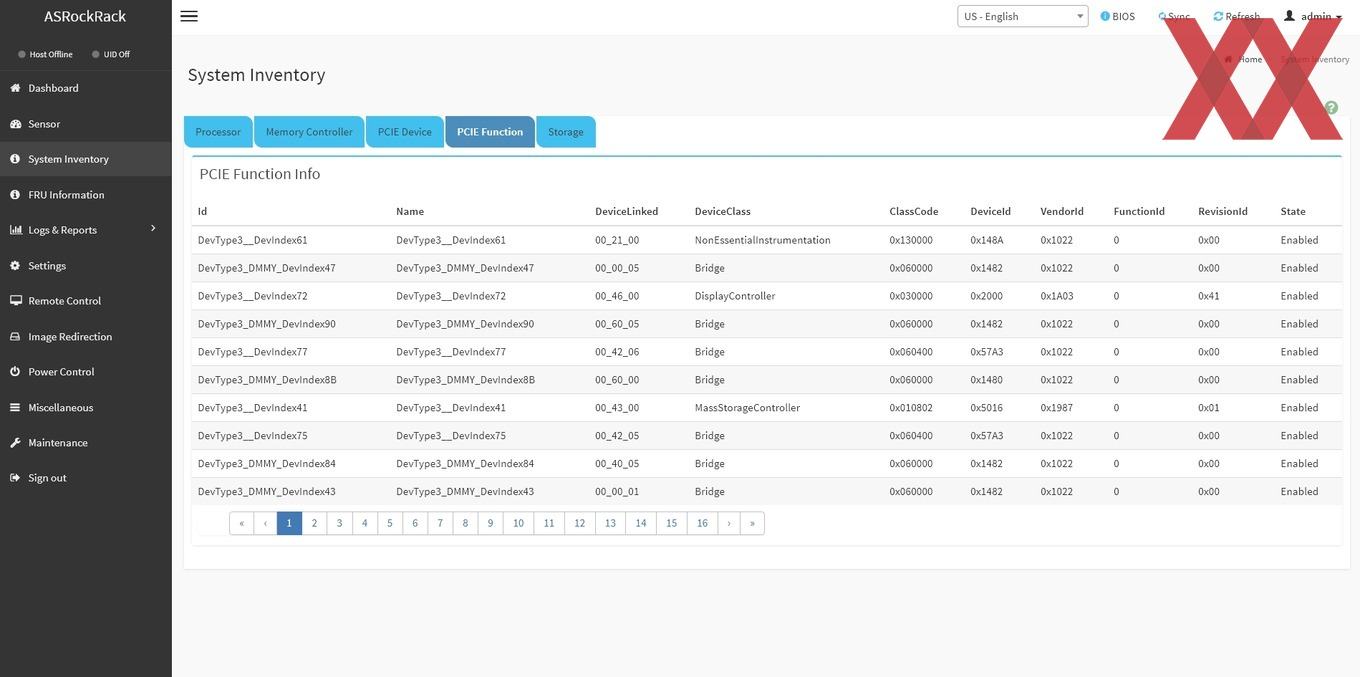Image resolution: width=1360 pixels, height=677 pixels.
Task: Go to previous page with ‹ button
Action: [265, 523]
